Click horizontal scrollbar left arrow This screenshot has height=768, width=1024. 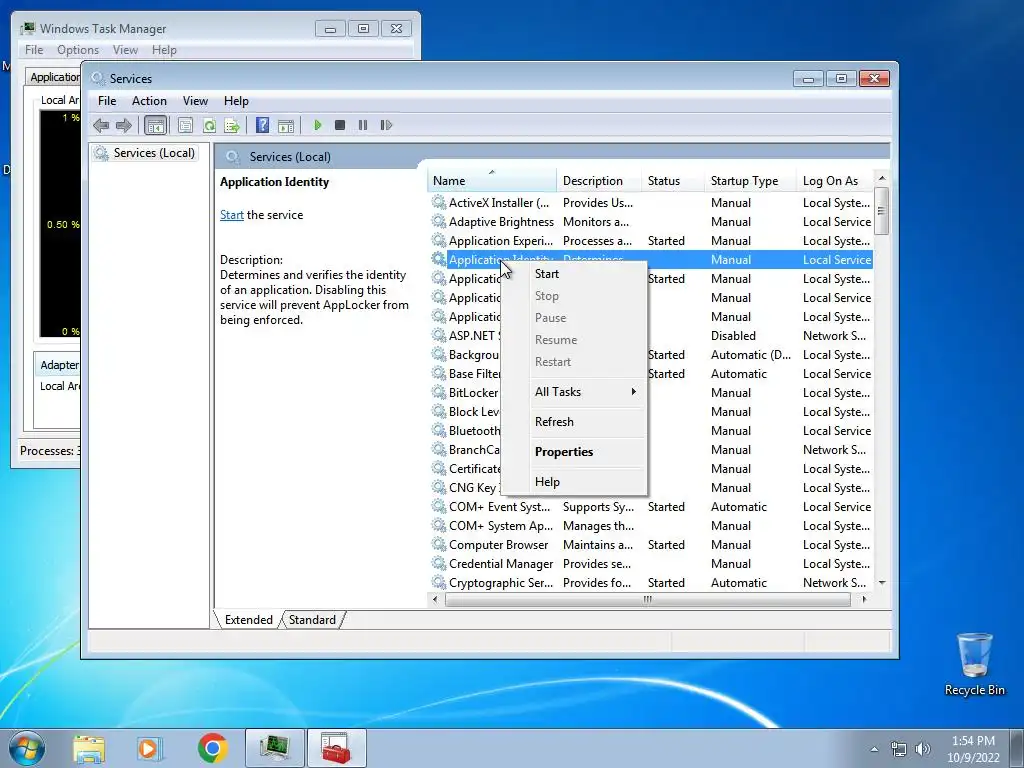pos(435,600)
